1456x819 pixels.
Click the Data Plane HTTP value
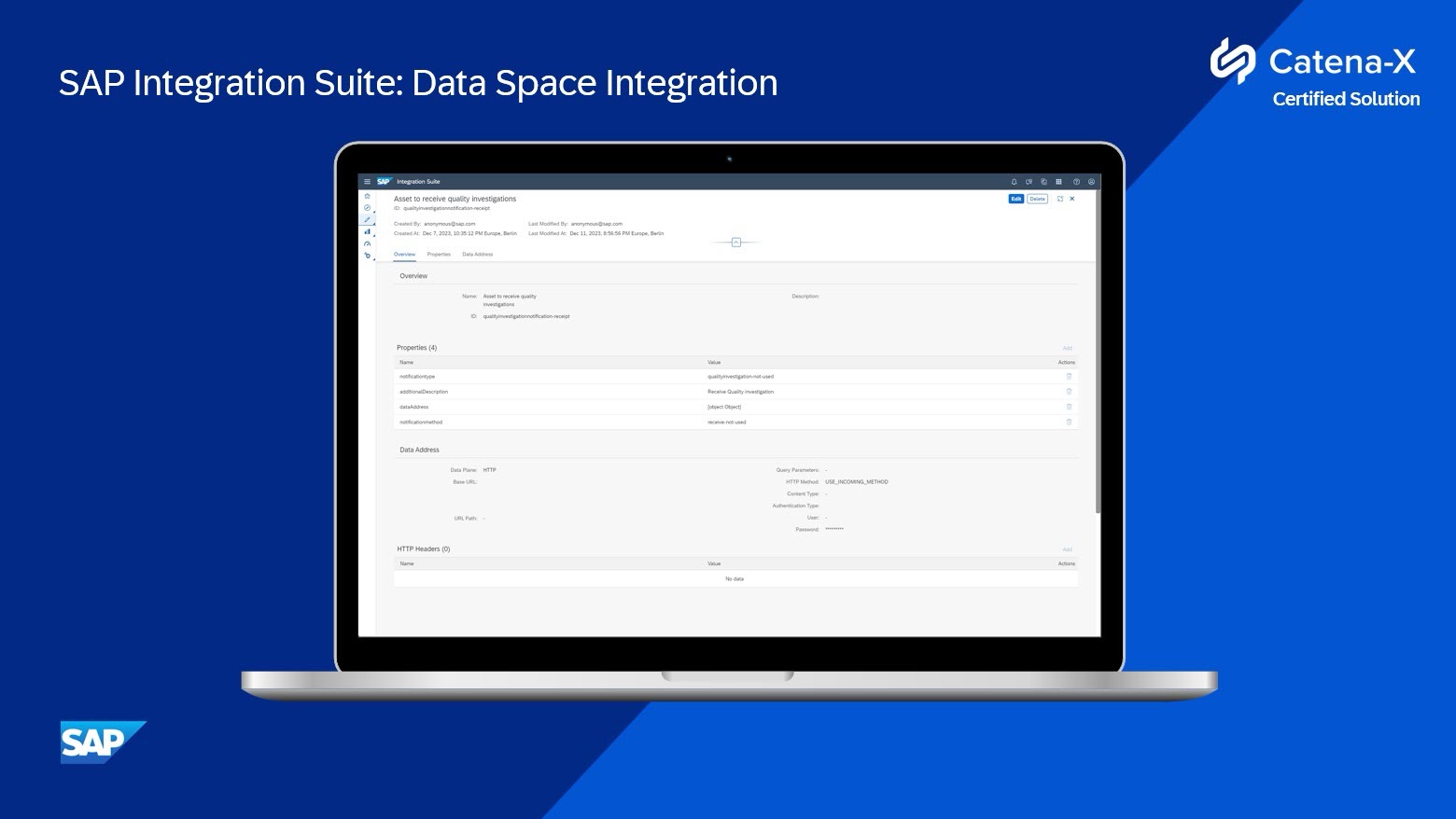pyautogui.click(x=490, y=470)
